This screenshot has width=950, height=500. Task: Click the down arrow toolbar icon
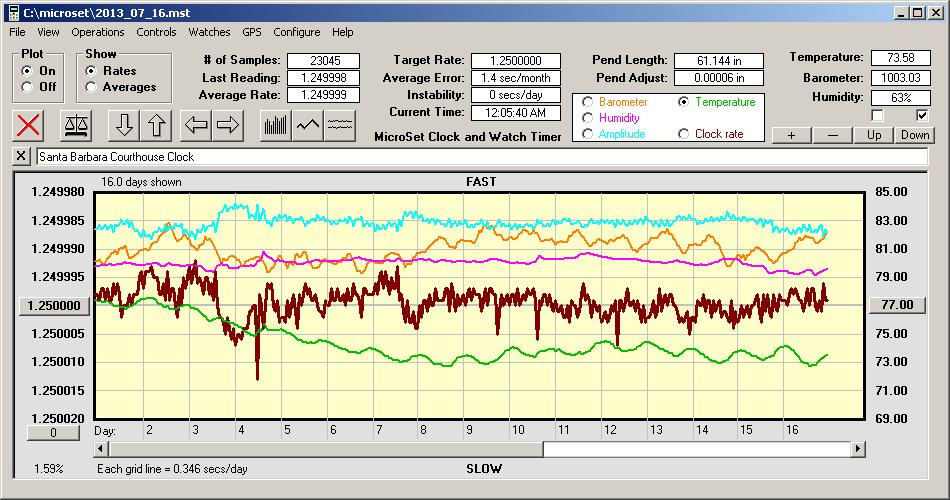click(124, 125)
